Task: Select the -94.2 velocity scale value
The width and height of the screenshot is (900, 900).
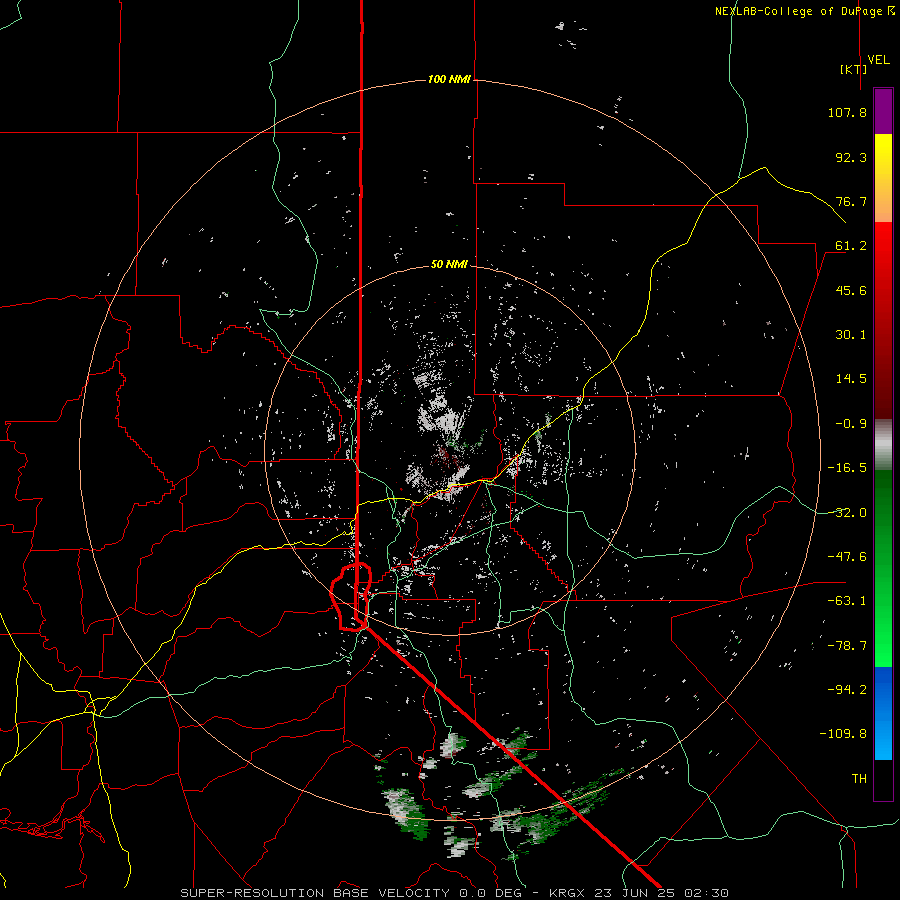Action: pos(847,689)
